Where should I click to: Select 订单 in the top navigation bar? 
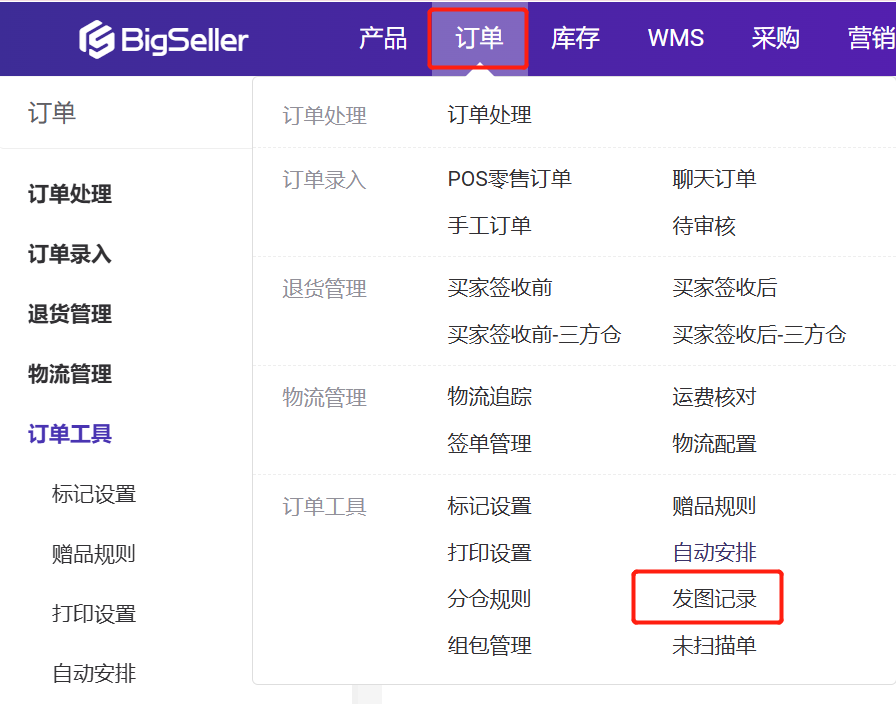pos(479,39)
